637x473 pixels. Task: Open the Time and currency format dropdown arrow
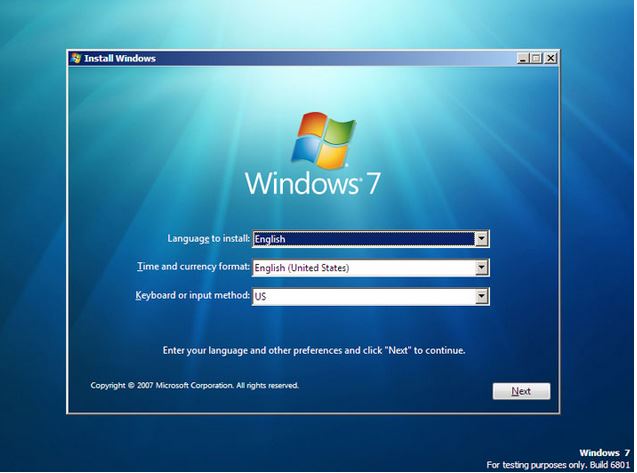coord(481,268)
